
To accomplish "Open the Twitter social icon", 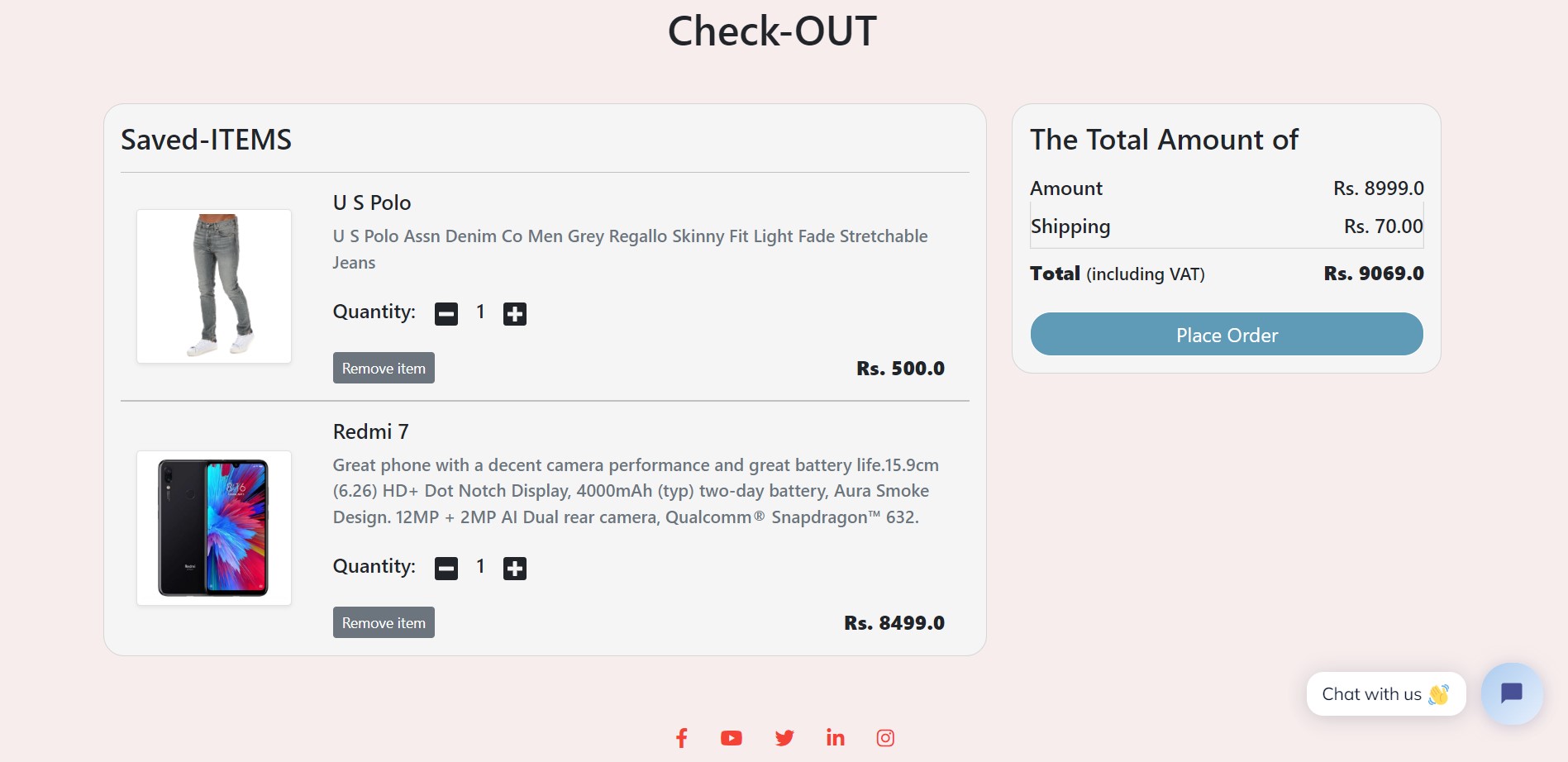I will (784, 737).
